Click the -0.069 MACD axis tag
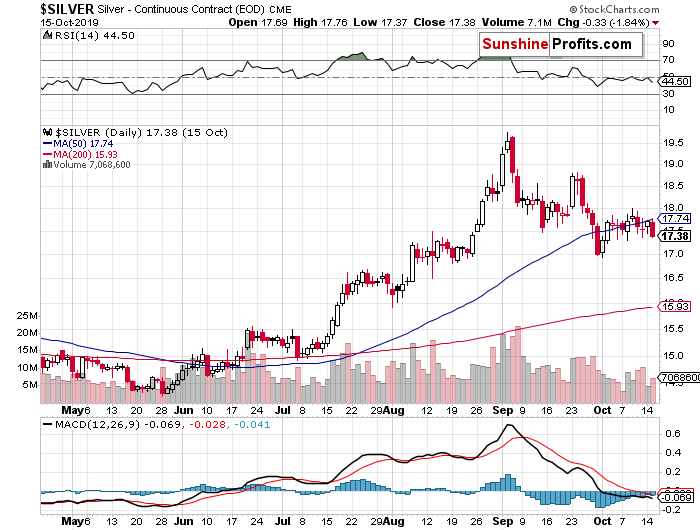700x530 pixels. point(677,497)
